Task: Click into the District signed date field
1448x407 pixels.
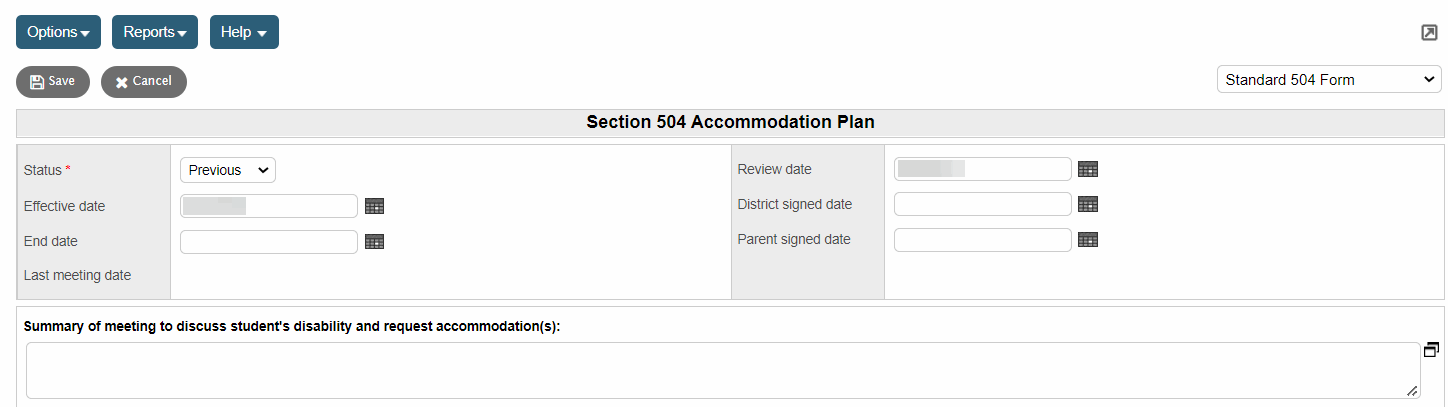Action: point(982,204)
